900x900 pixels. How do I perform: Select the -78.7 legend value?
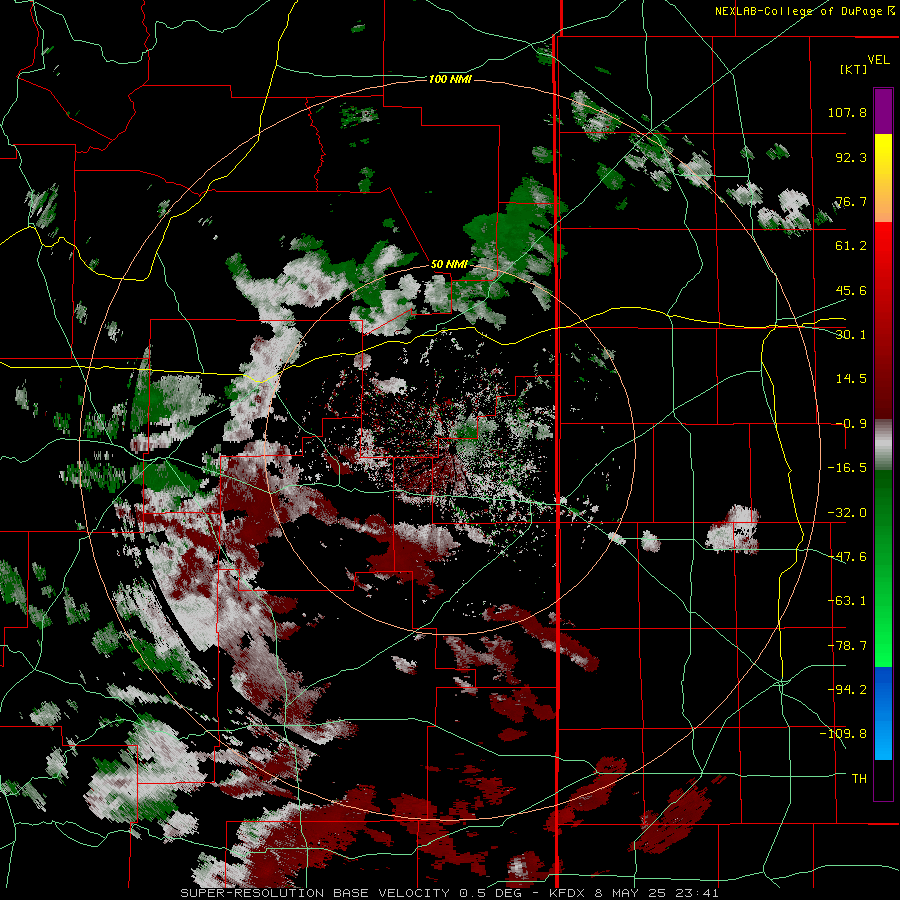pyautogui.click(x=847, y=646)
